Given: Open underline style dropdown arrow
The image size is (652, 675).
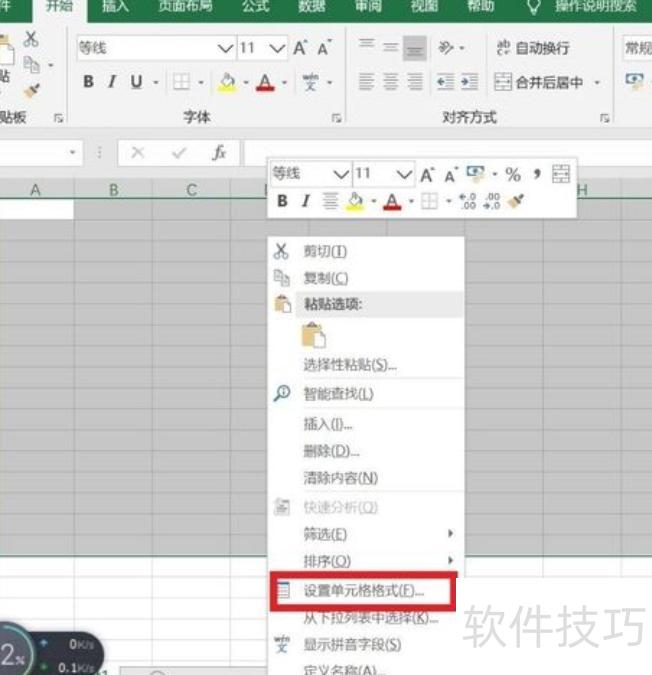Looking at the screenshot, I should [156, 82].
